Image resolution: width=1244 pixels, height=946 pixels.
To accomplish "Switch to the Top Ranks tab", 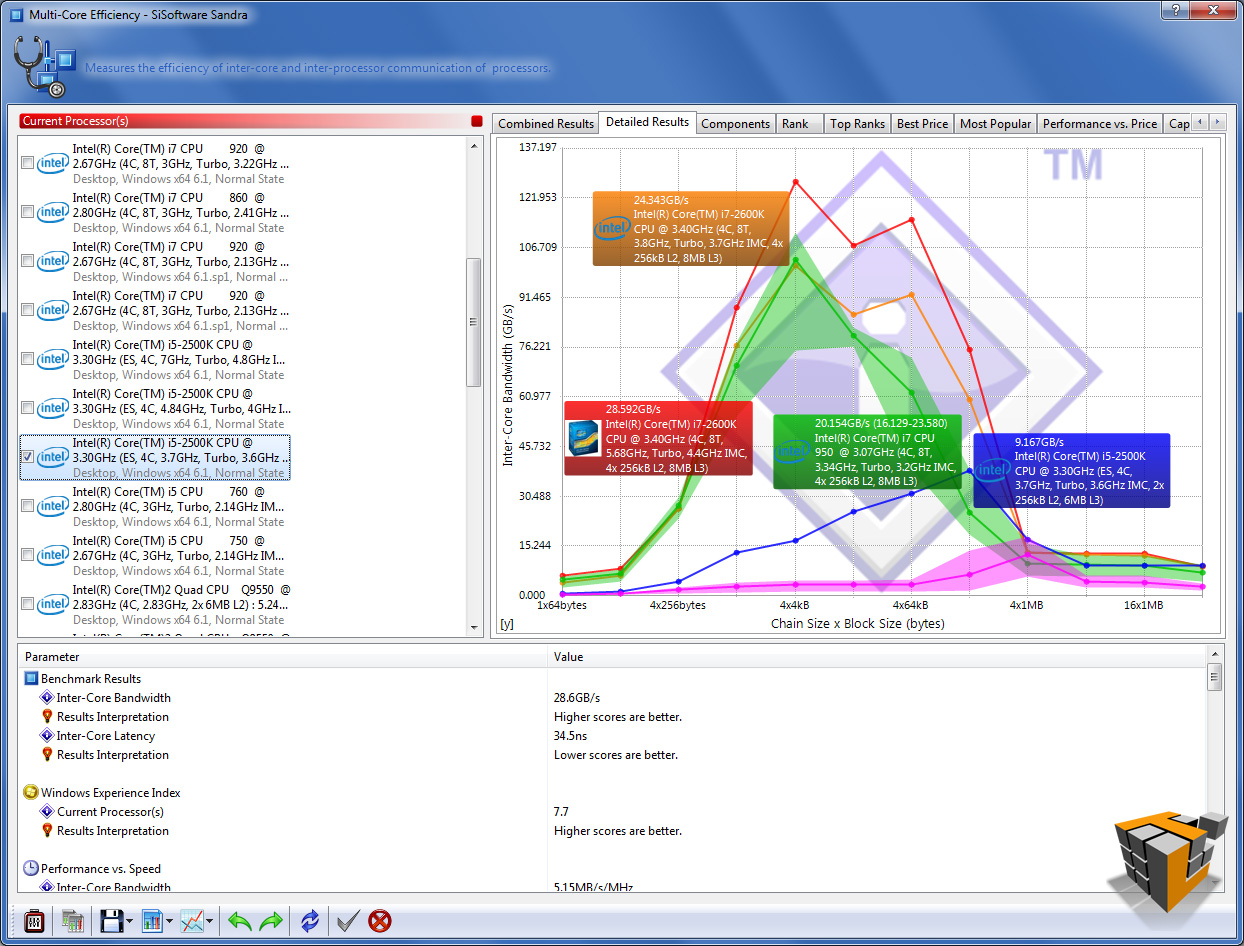I will tap(857, 124).
